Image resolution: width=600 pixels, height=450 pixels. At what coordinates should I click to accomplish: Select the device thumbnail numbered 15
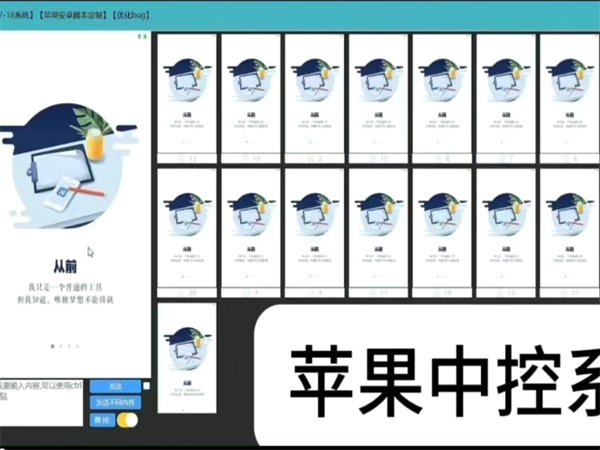point(378,99)
